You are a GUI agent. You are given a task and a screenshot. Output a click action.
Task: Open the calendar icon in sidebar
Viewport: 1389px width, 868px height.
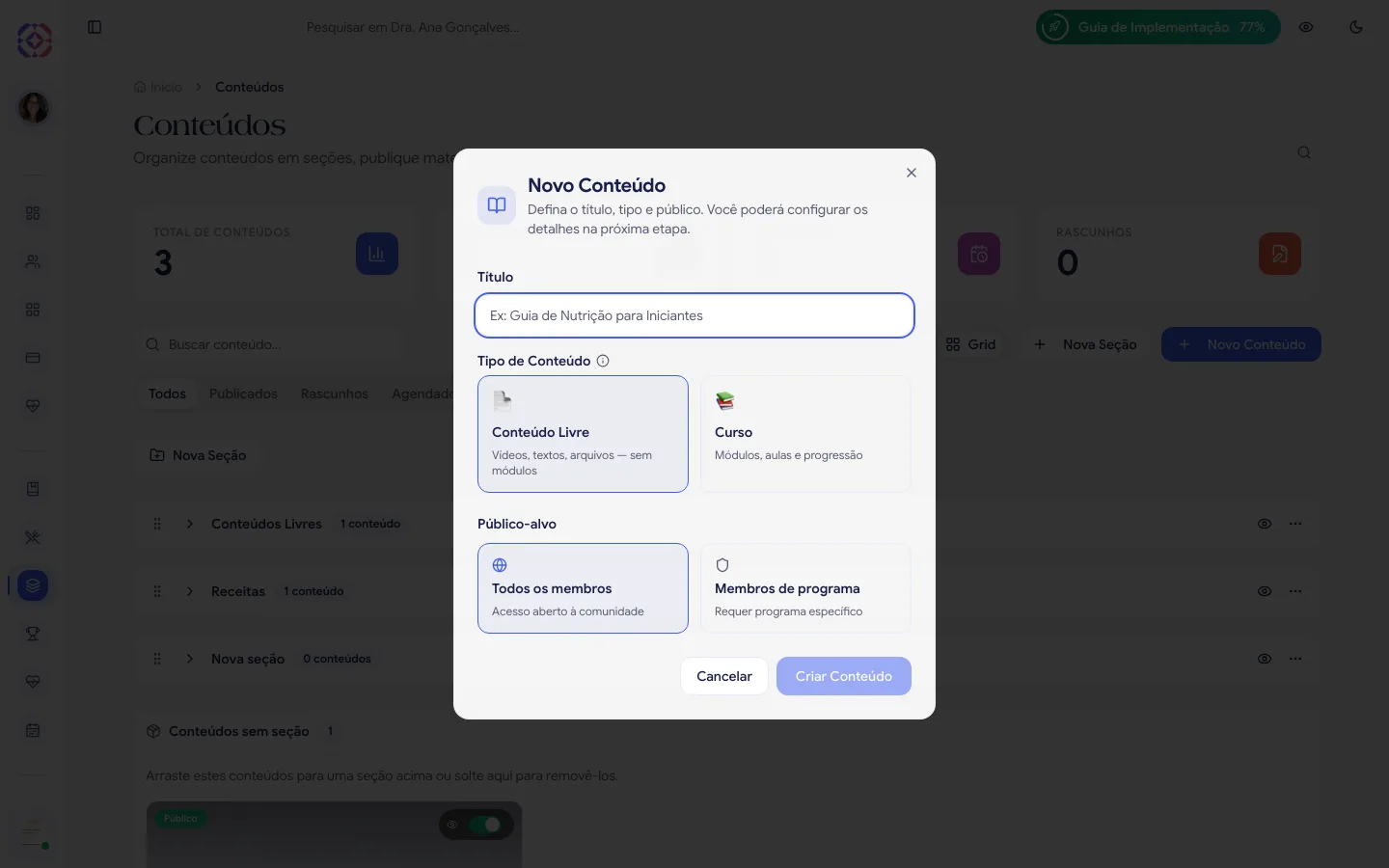point(33,730)
